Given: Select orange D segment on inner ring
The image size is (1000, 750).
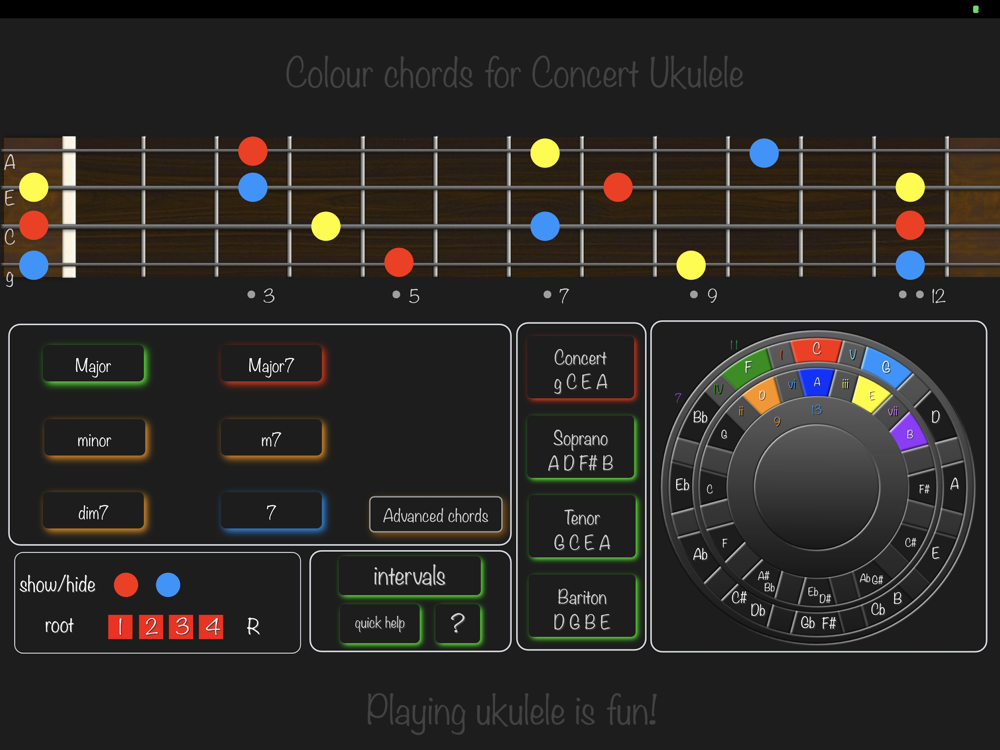Looking at the screenshot, I should (x=762, y=395).
